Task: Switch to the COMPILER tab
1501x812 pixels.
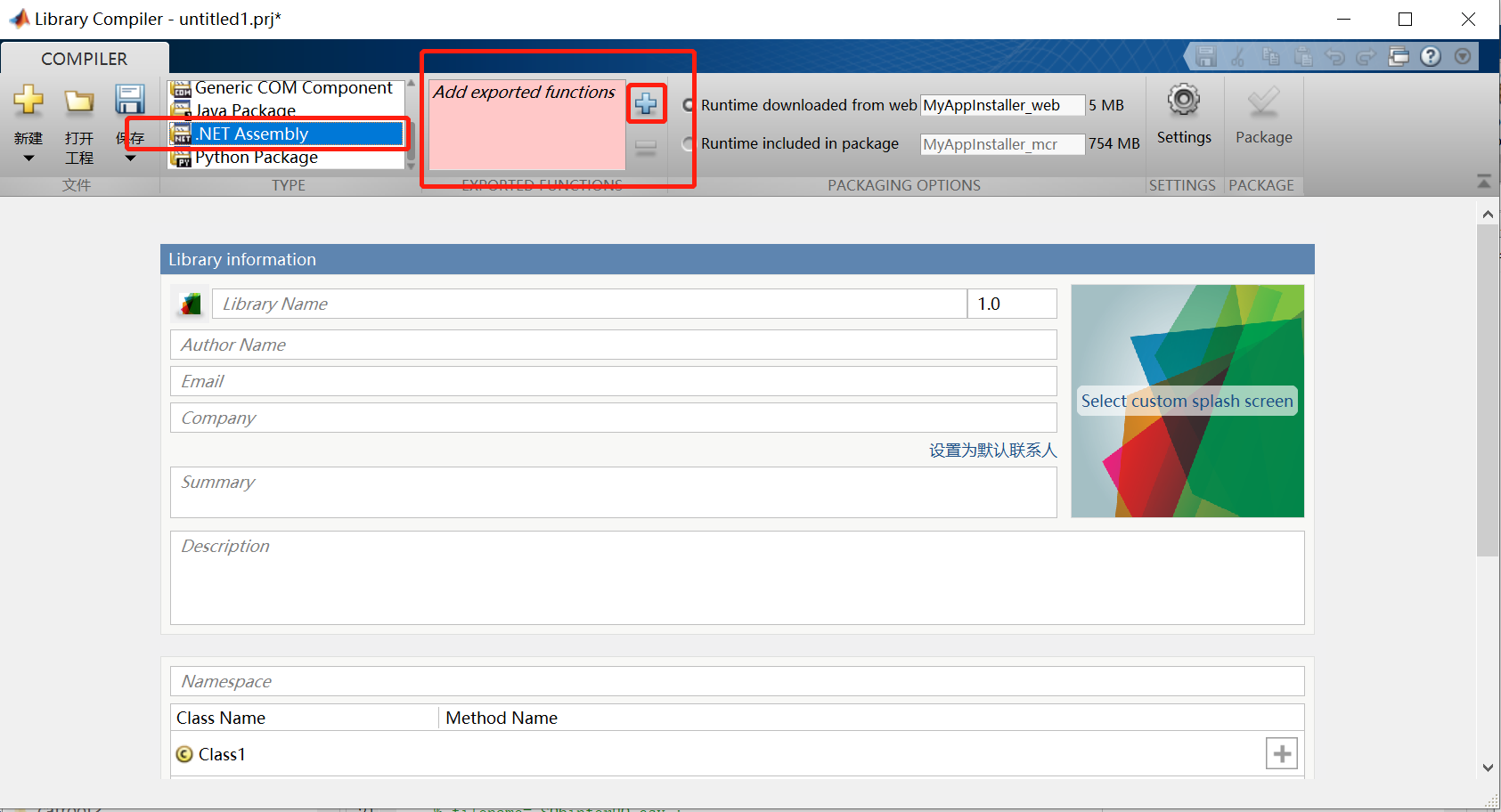Action: (x=85, y=59)
